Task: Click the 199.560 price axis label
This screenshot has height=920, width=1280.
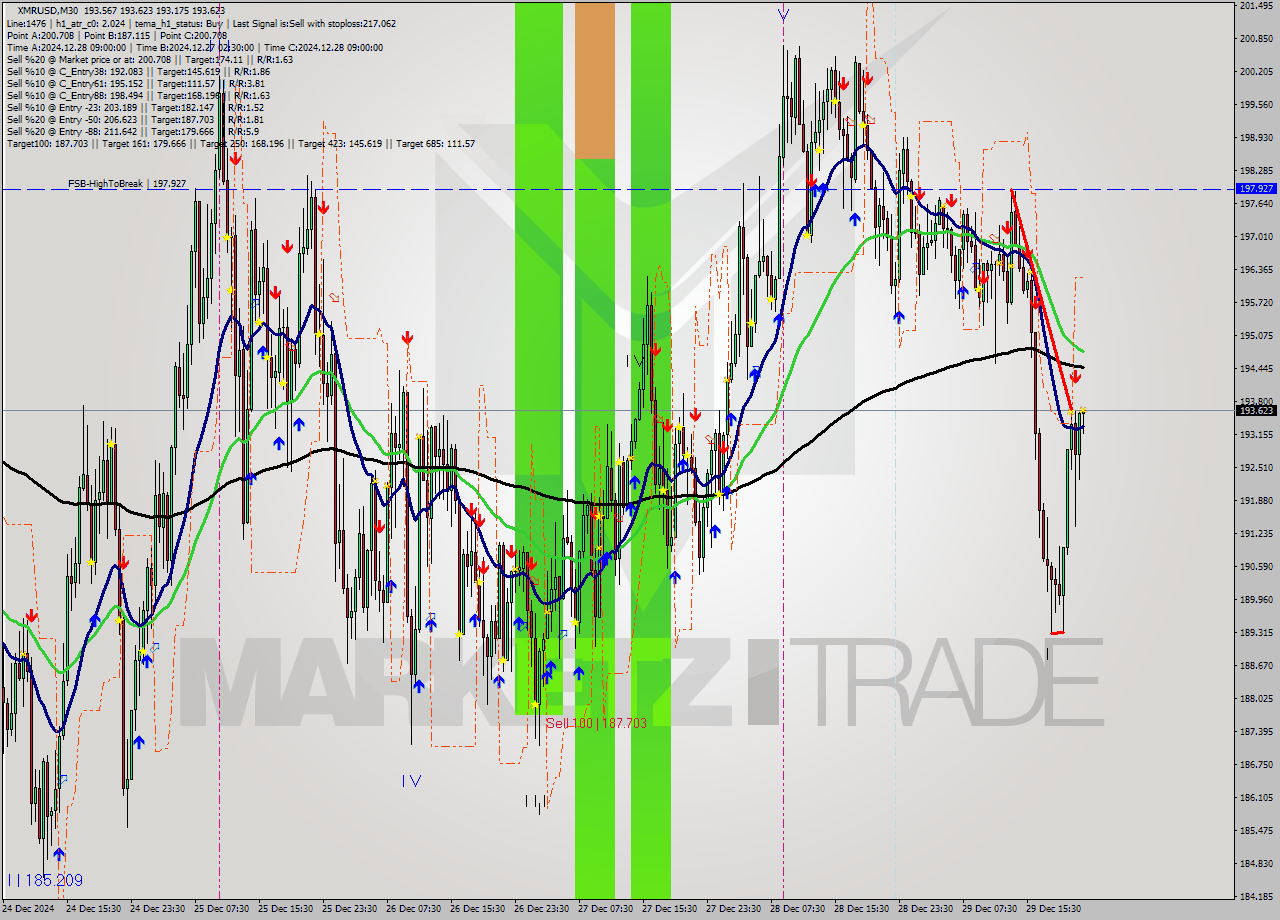Action: [1257, 104]
